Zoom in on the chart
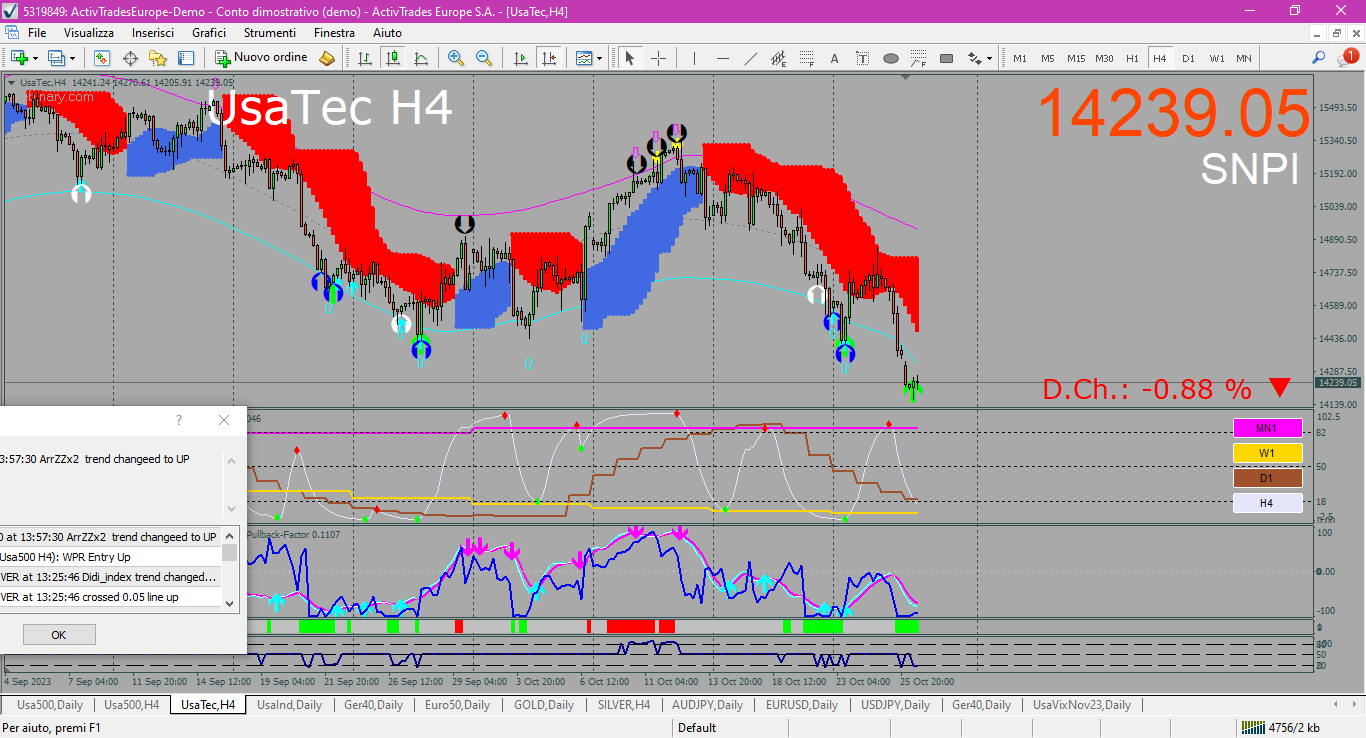 click(x=456, y=58)
